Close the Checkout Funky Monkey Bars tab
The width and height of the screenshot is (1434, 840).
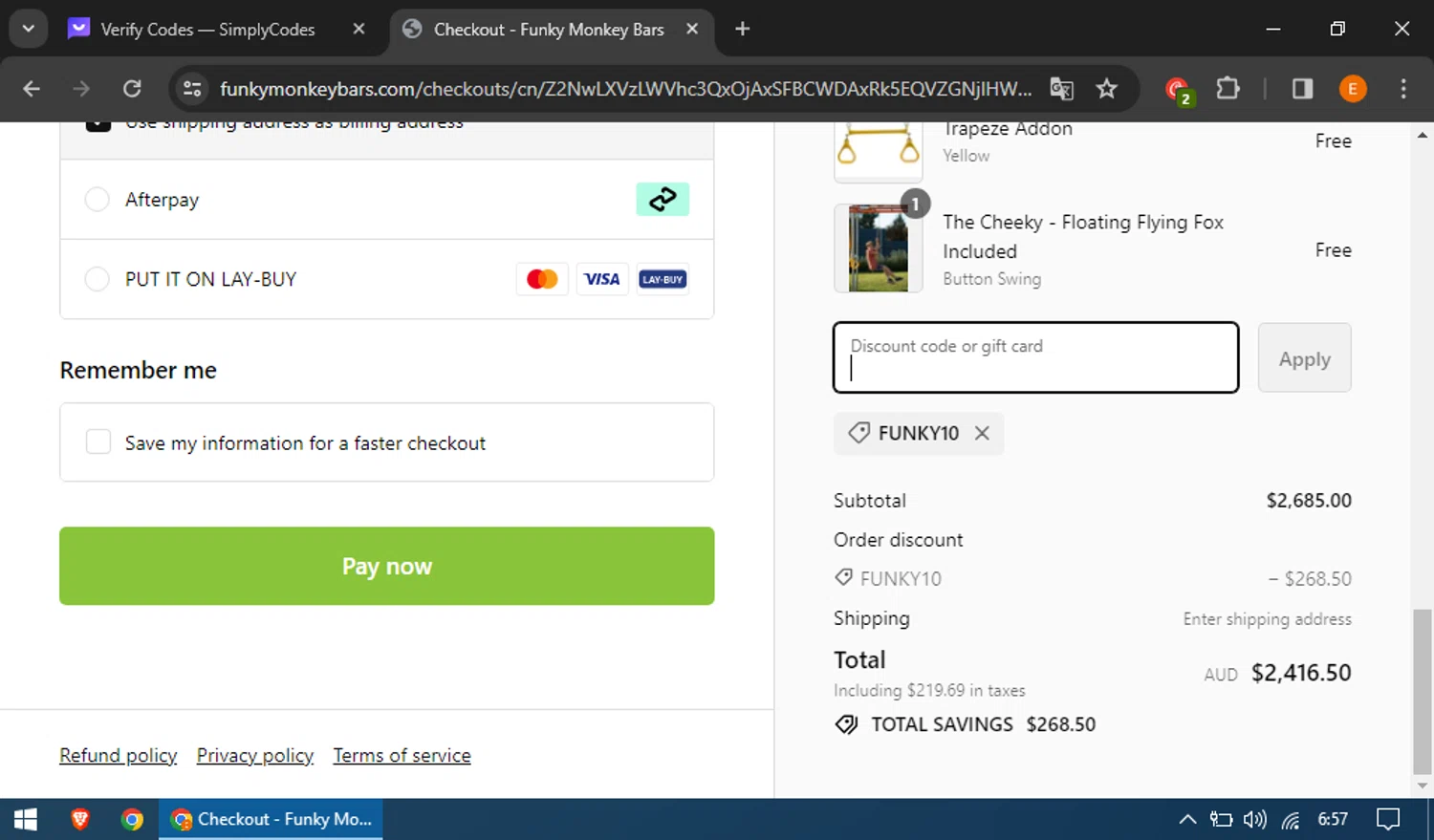pos(692,30)
